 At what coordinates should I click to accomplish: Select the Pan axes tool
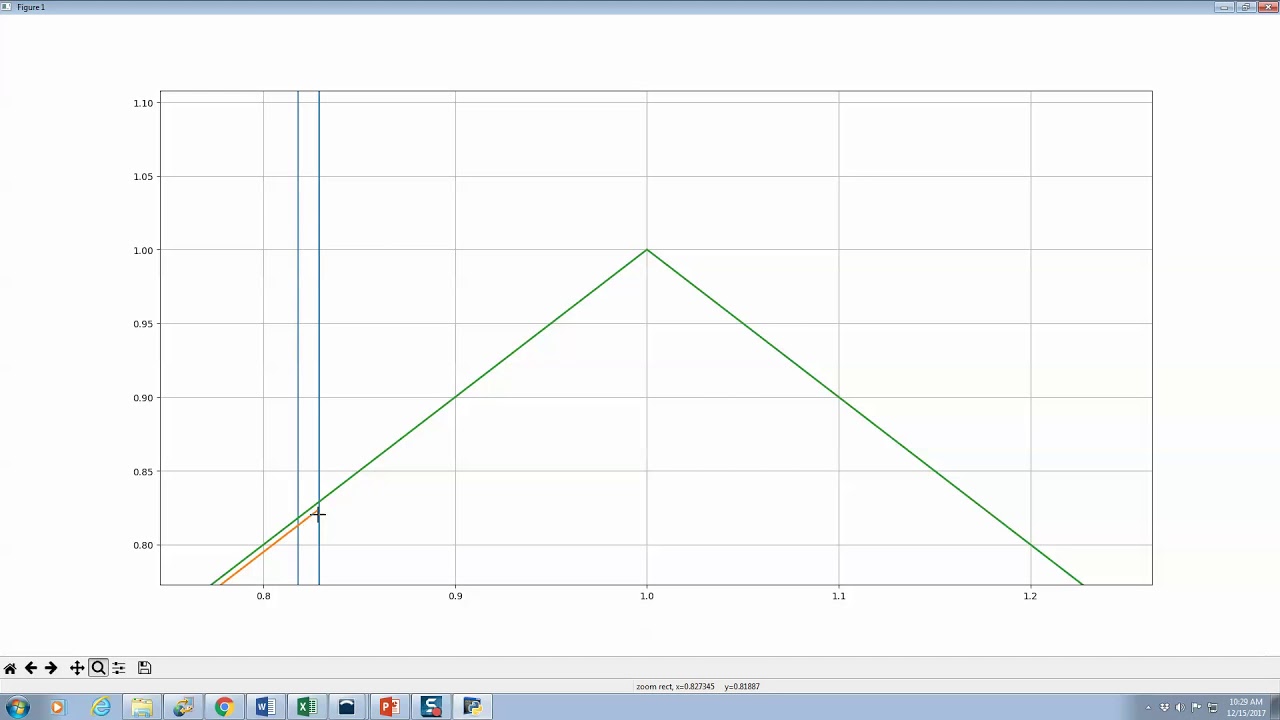tap(77, 668)
